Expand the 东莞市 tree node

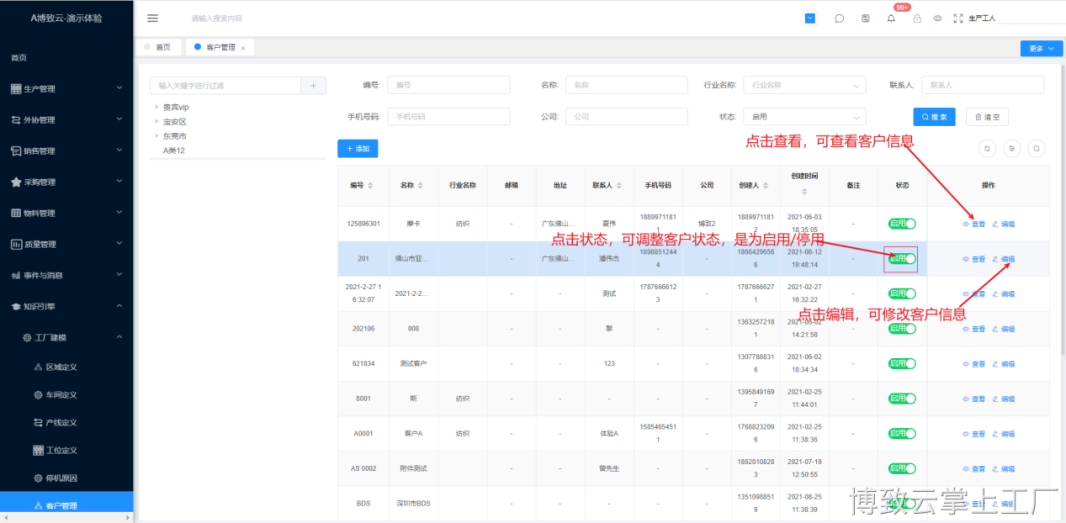click(156, 135)
